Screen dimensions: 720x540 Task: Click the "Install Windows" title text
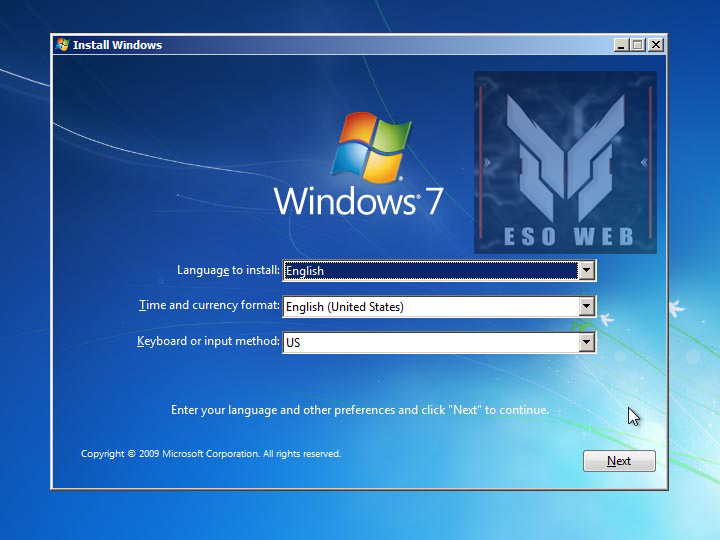point(118,45)
